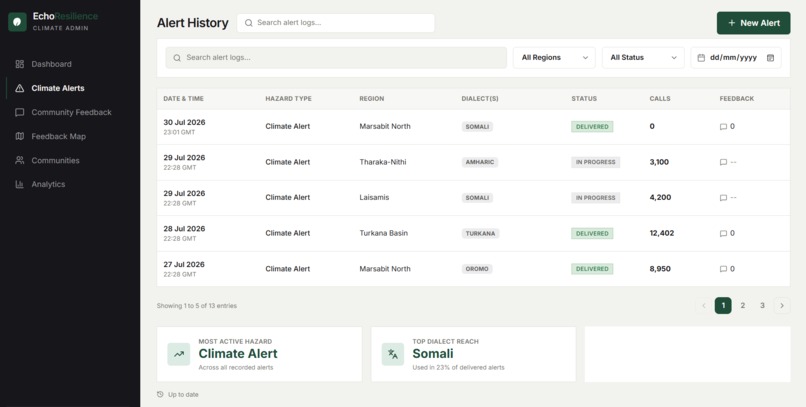Viewport: 806px width, 407px height.
Task: Click the Up to date refresh icon
Action: (160, 395)
